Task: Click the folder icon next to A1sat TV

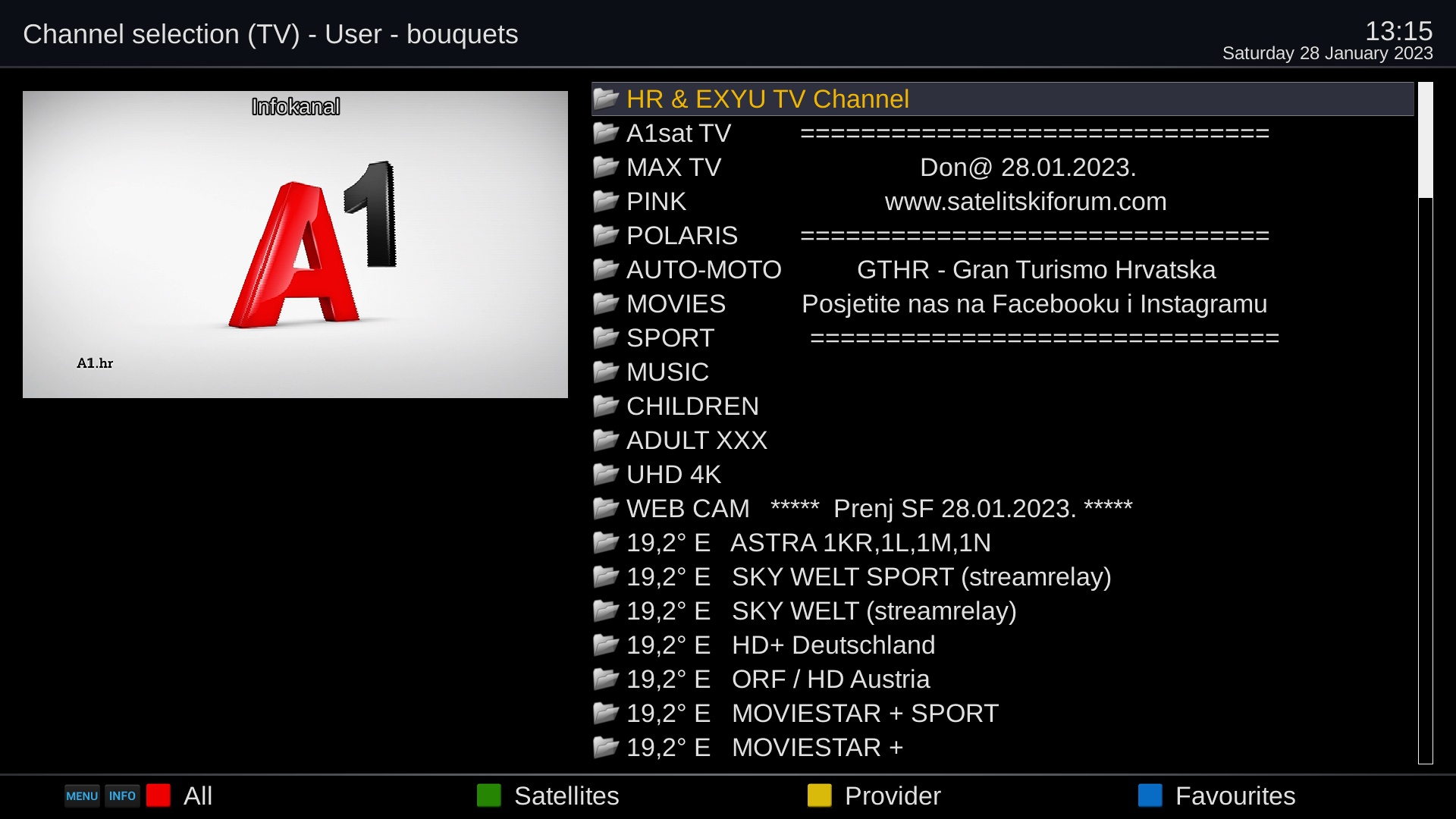Action: [605, 133]
